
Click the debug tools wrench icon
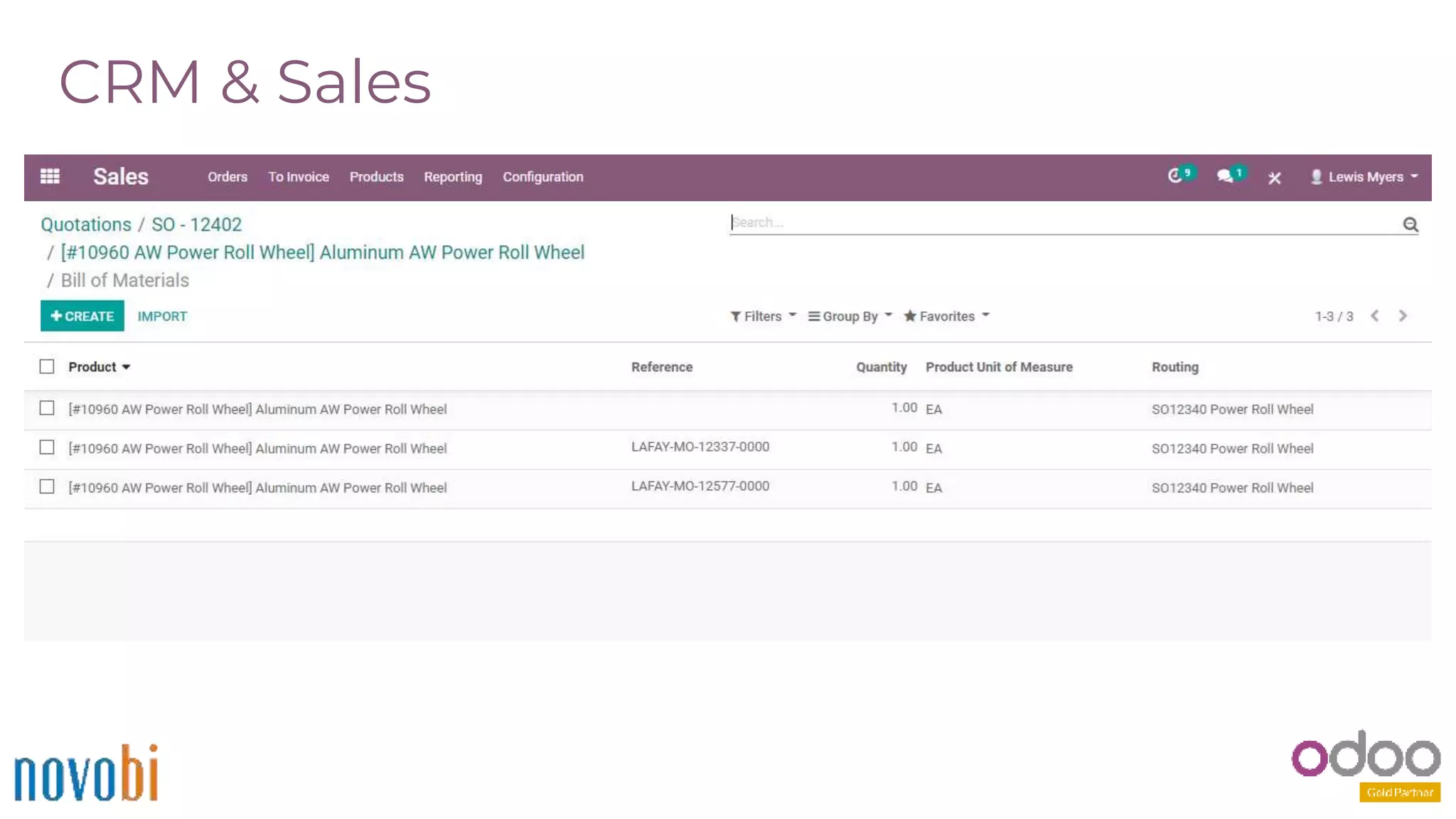[1274, 178]
